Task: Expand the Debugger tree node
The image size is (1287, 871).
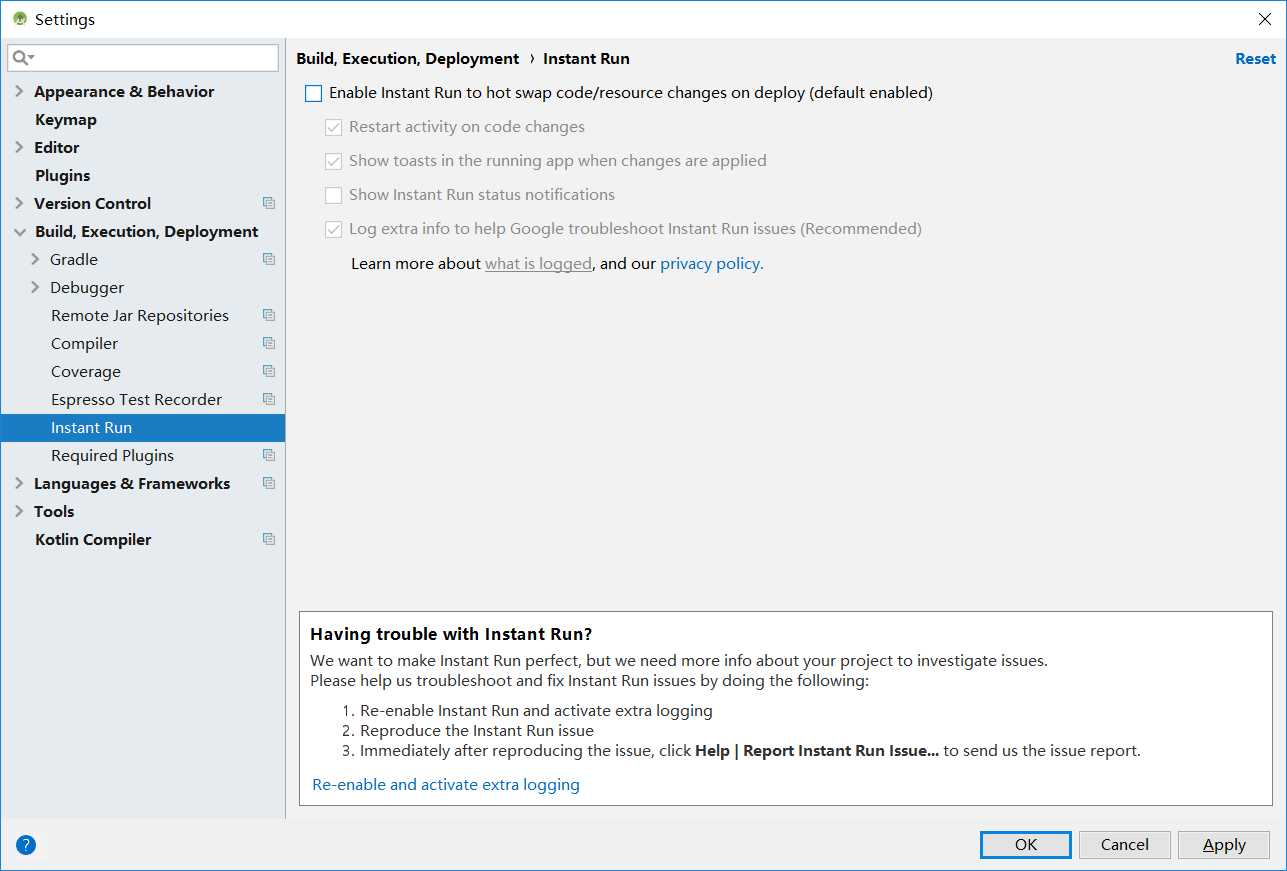Action: [35, 287]
